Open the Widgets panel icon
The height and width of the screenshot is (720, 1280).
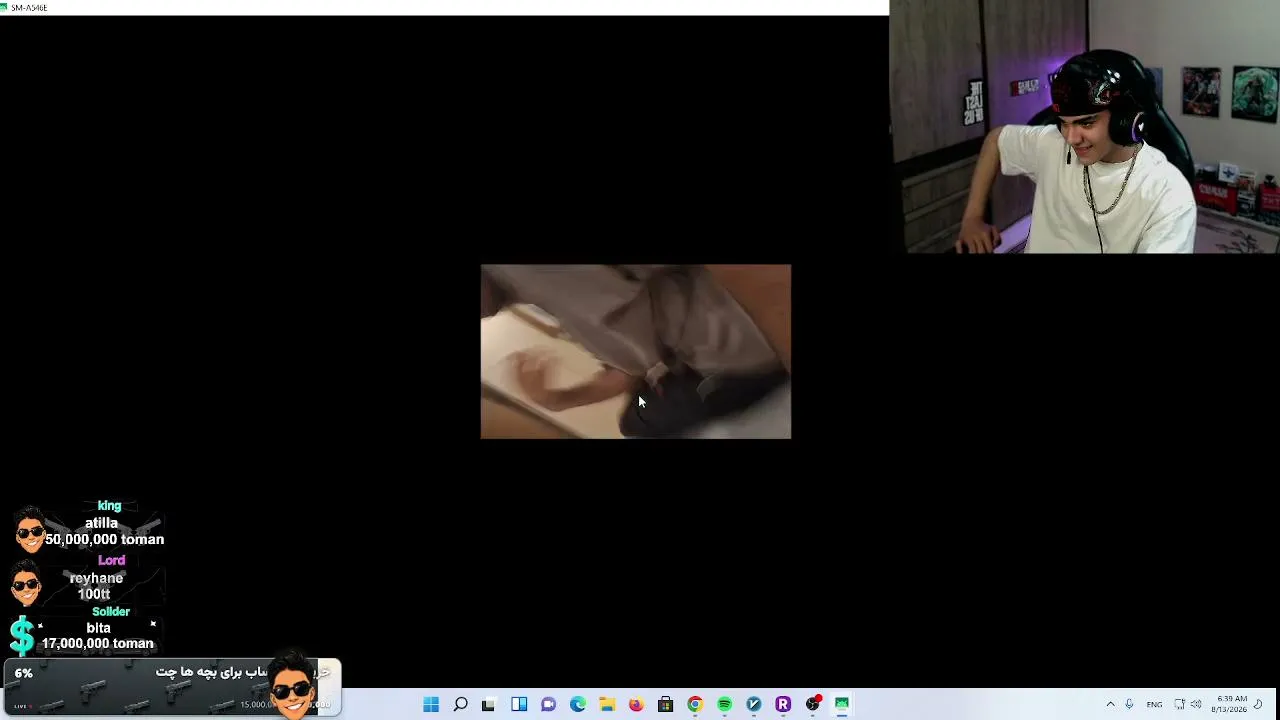pyautogui.click(x=519, y=704)
